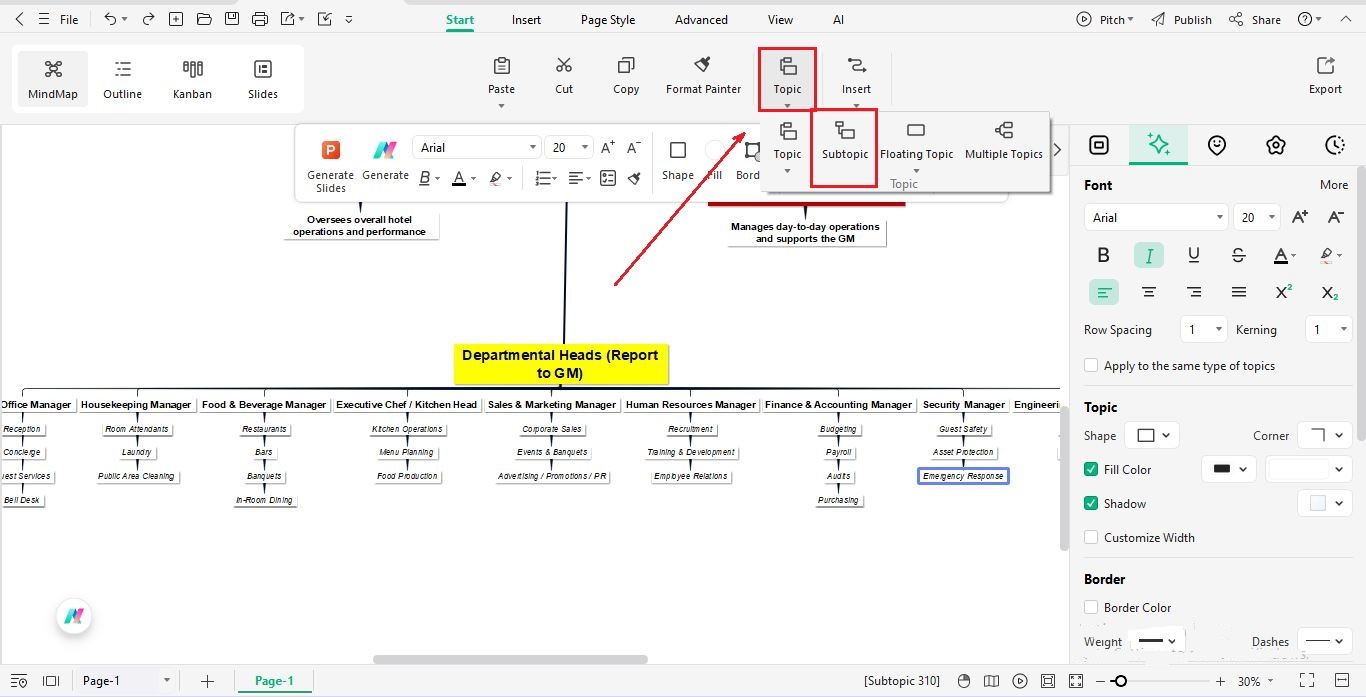Toggle fullscreen icon in status bar

[1306, 680]
